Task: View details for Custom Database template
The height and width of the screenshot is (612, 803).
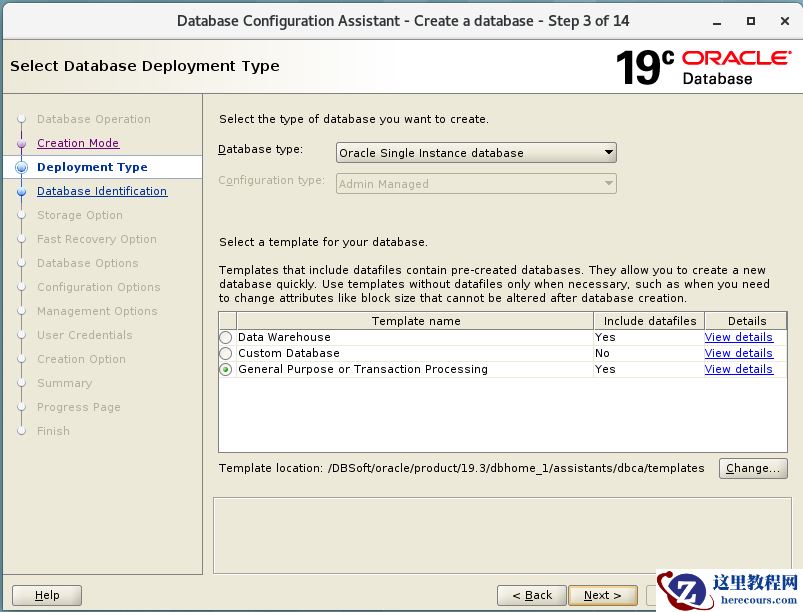Action: [738, 353]
